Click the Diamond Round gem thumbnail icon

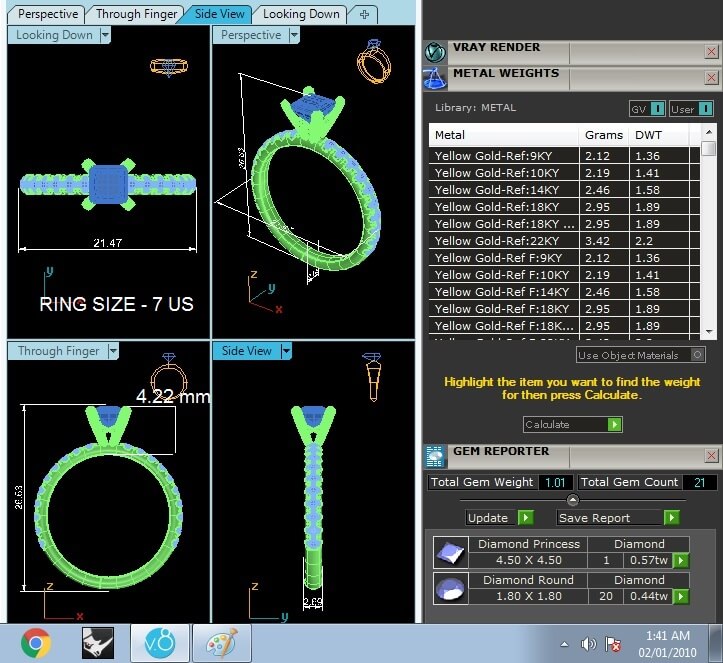click(449, 588)
